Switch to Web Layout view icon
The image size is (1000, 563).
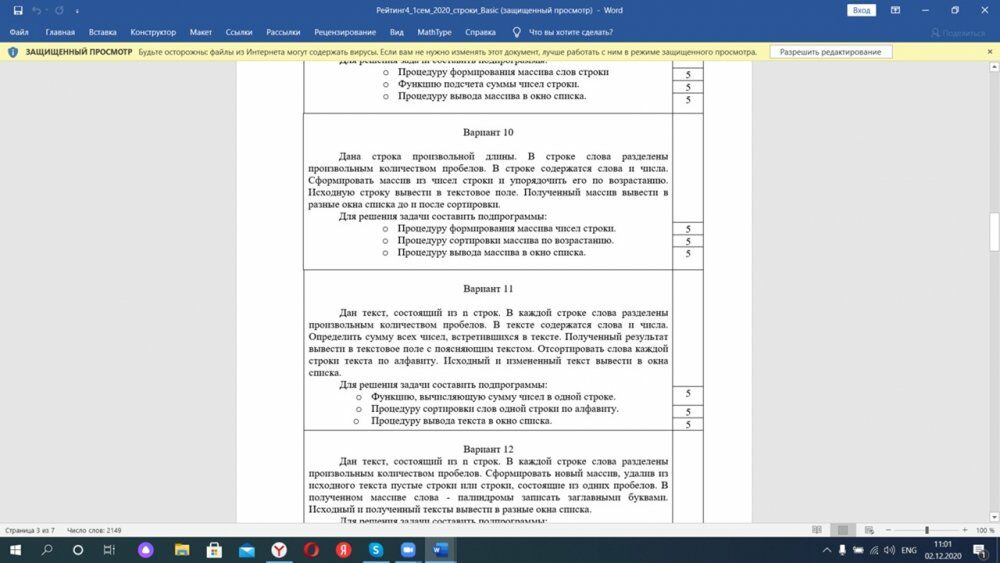coord(869,530)
